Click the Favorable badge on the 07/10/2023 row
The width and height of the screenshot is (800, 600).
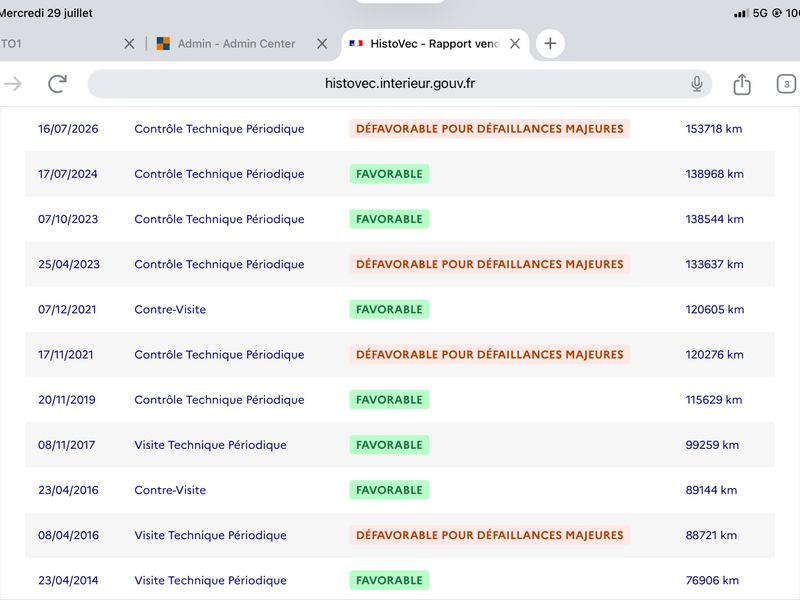389,219
